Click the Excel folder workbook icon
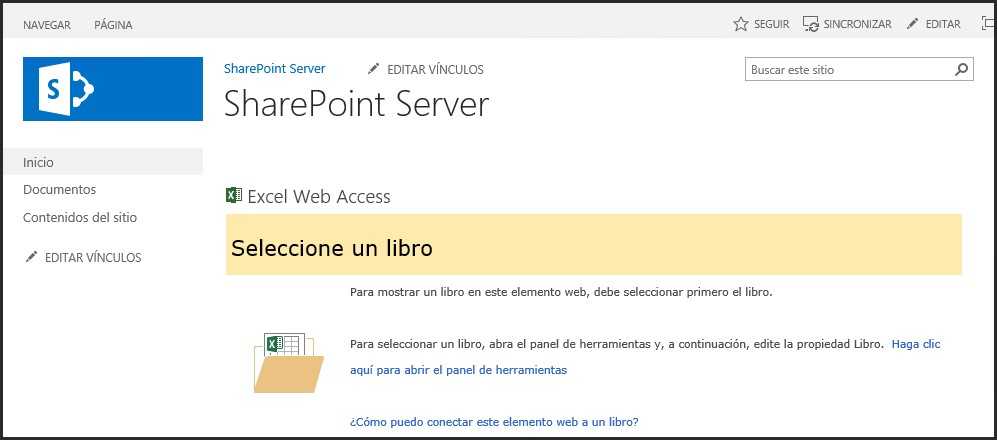The width and height of the screenshot is (997, 440). point(289,362)
